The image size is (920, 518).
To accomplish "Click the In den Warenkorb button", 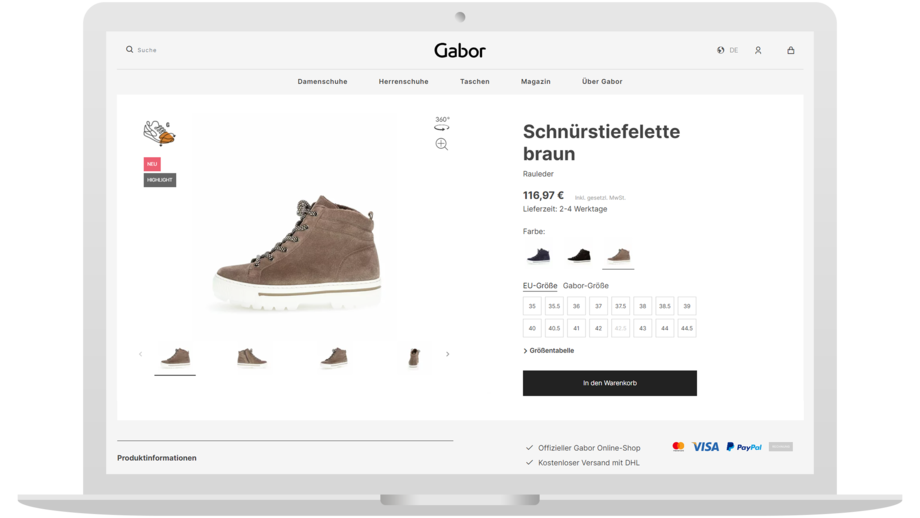I will click(x=609, y=383).
